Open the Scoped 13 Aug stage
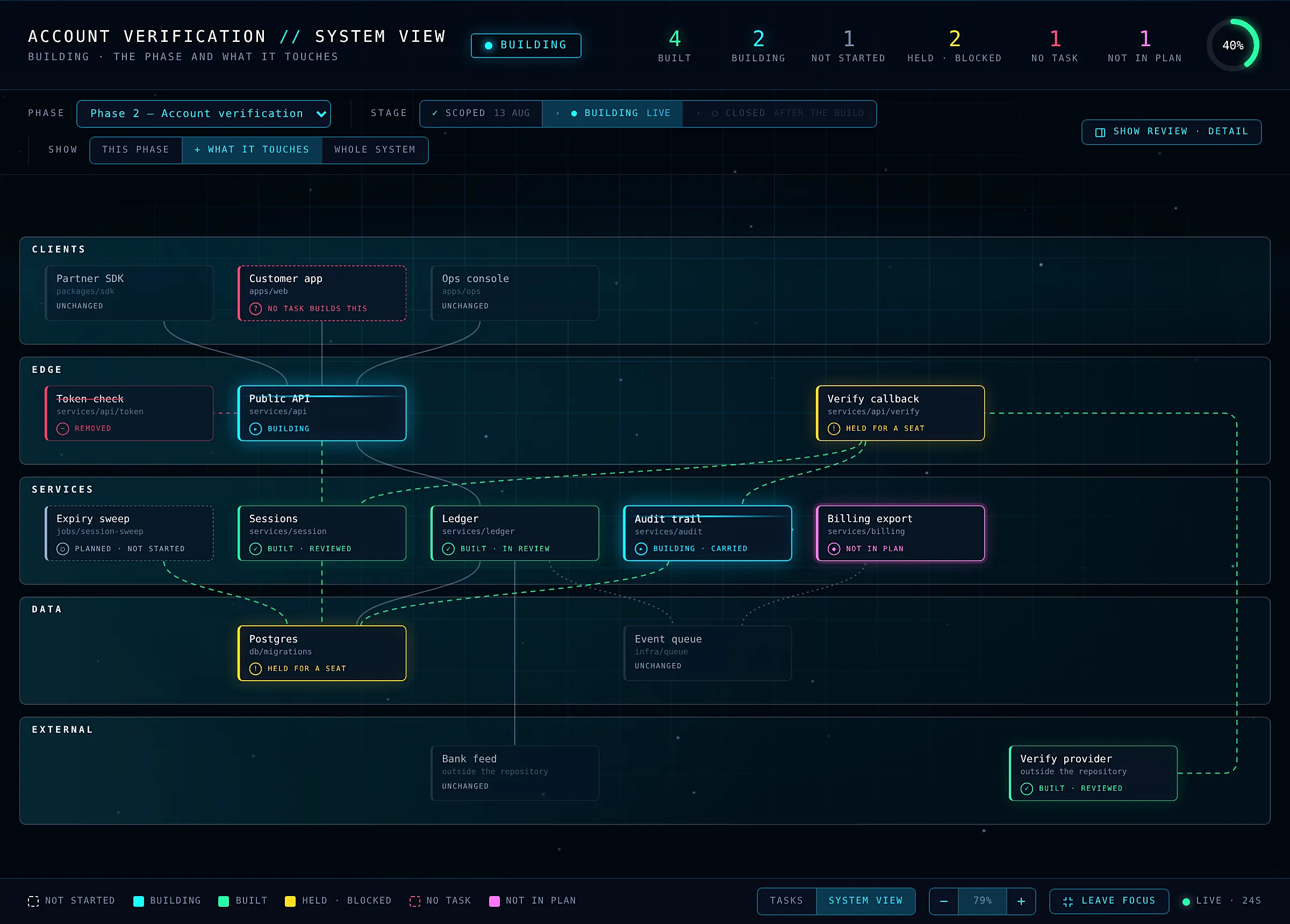Screen dimensions: 1290x924 tap(481, 114)
